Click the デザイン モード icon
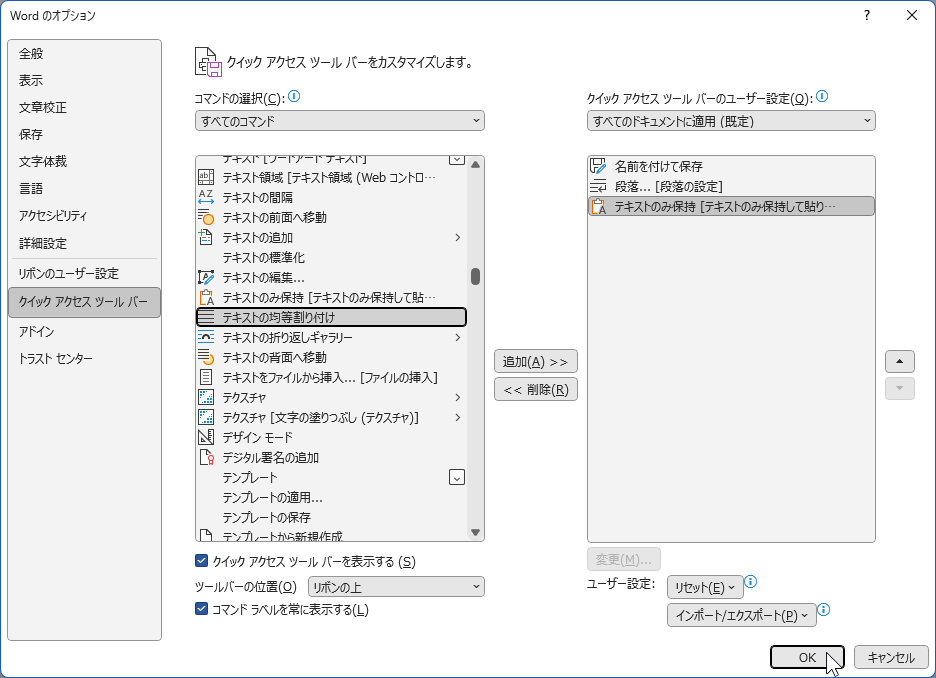 [x=206, y=437]
